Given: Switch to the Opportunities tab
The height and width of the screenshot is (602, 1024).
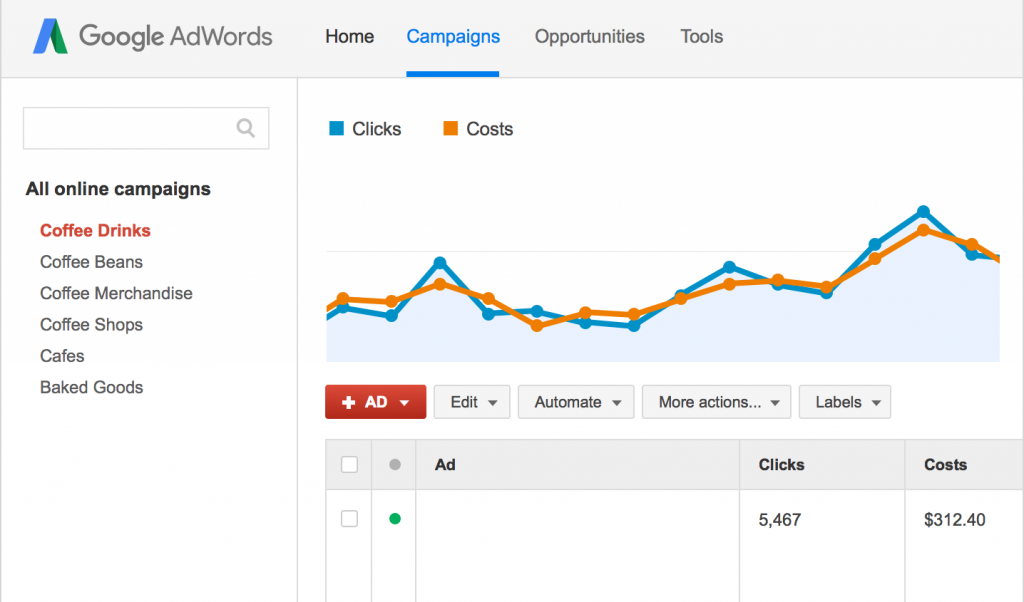Looking at the screenshot, I should pyautogui.click(x=589, y=37).
